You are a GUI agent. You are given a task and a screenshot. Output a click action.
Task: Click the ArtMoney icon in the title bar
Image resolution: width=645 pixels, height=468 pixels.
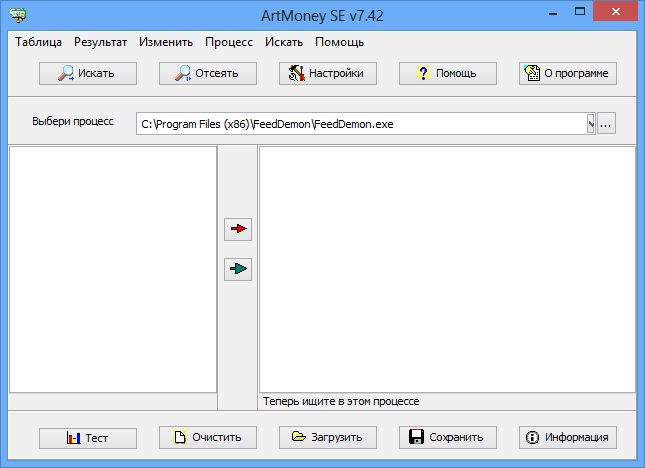click(x=17, y=13)
